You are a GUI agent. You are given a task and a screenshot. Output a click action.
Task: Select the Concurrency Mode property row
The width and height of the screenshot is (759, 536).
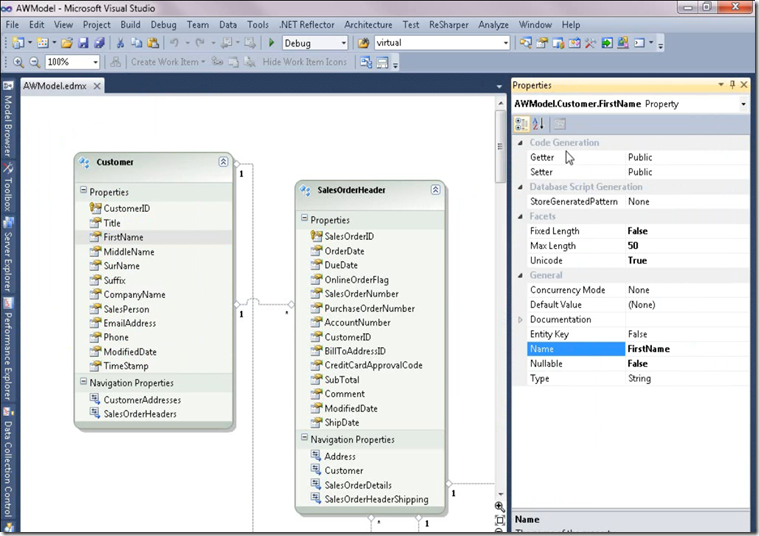coord(638,290)
